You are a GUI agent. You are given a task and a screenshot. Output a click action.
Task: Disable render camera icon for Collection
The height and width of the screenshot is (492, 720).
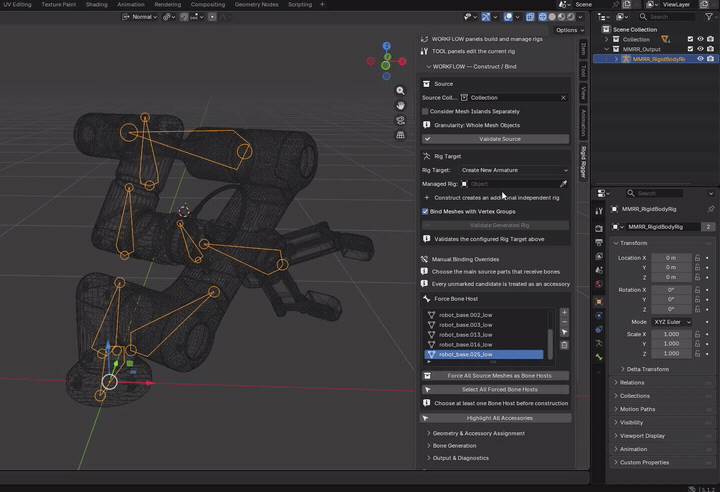tap(710, 39)
